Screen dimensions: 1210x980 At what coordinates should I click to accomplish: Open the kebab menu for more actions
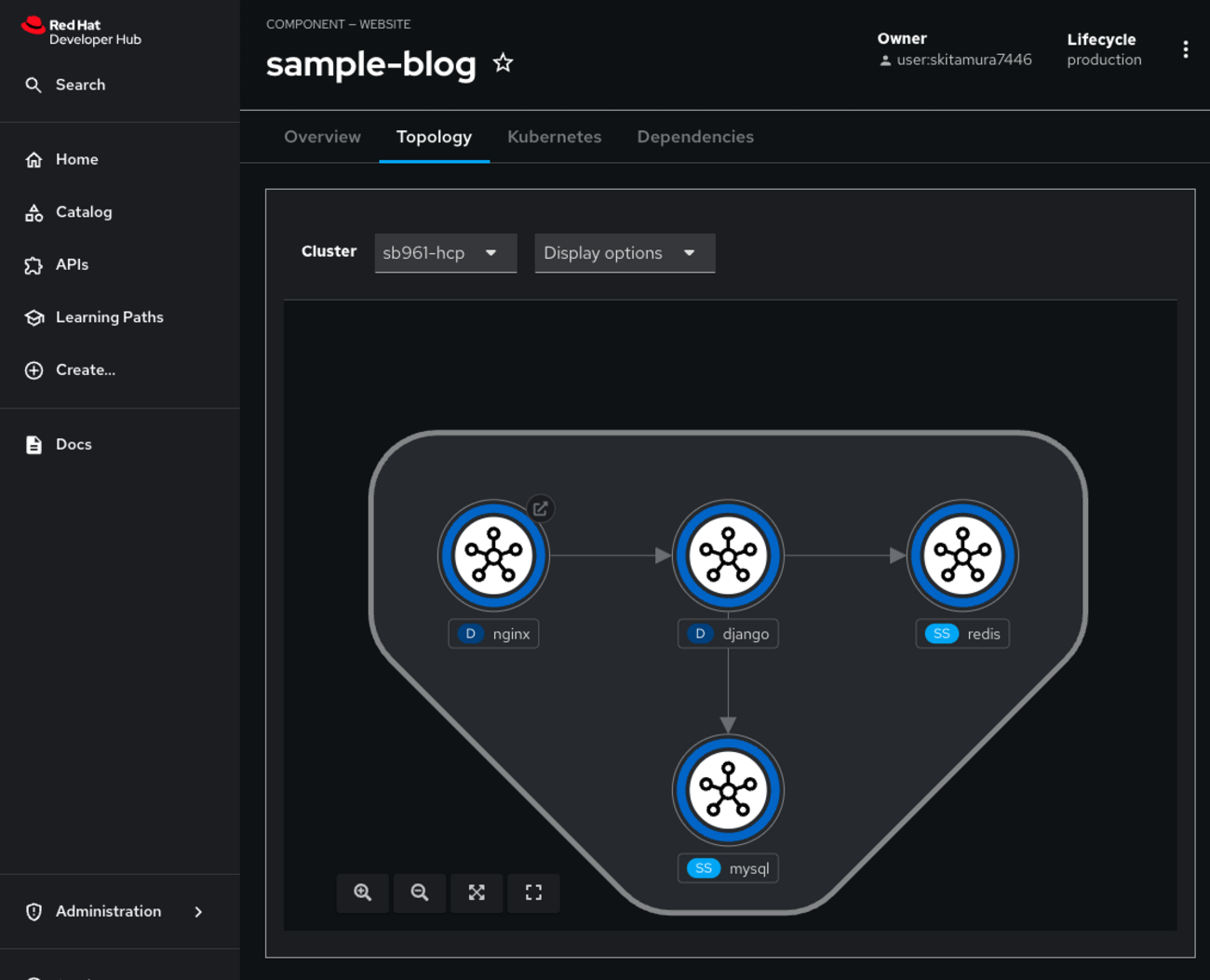pyautogui.click(x=1185, y=49)
